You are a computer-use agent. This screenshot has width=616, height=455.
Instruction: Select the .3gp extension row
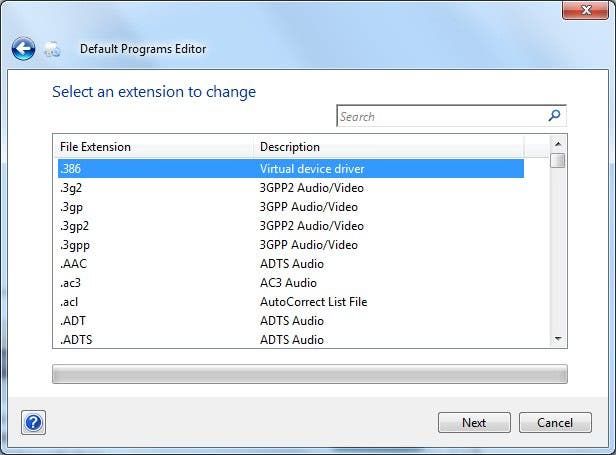(x=291, y=207)
